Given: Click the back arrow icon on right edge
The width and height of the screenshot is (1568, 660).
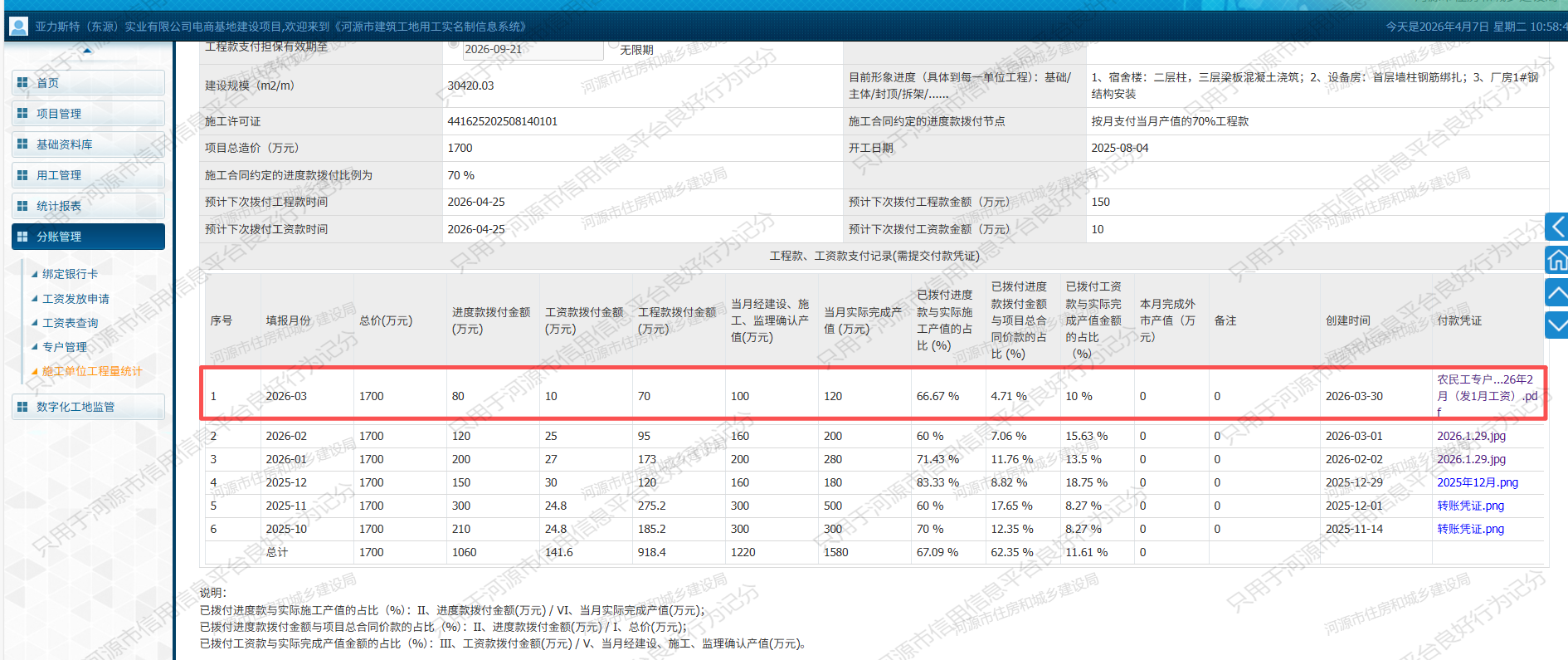Looking at the screenshot, I should point(1557,227).
